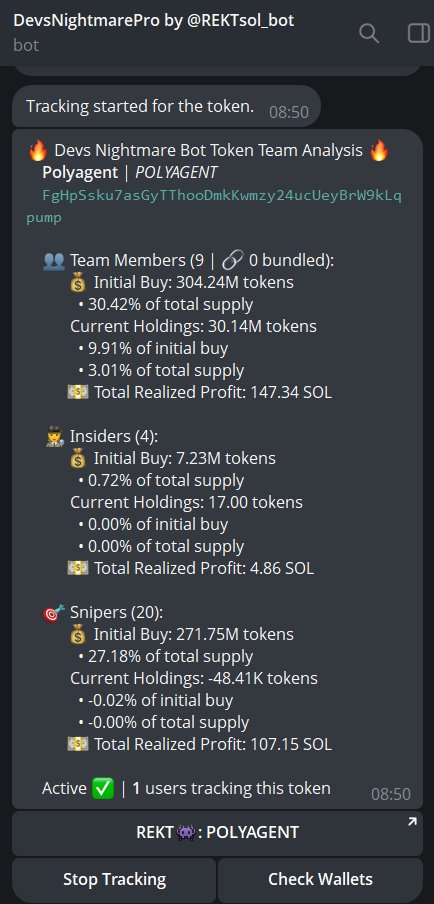
Task: Click the green Active checkmark emoji
Action: [x=103, y=788]
